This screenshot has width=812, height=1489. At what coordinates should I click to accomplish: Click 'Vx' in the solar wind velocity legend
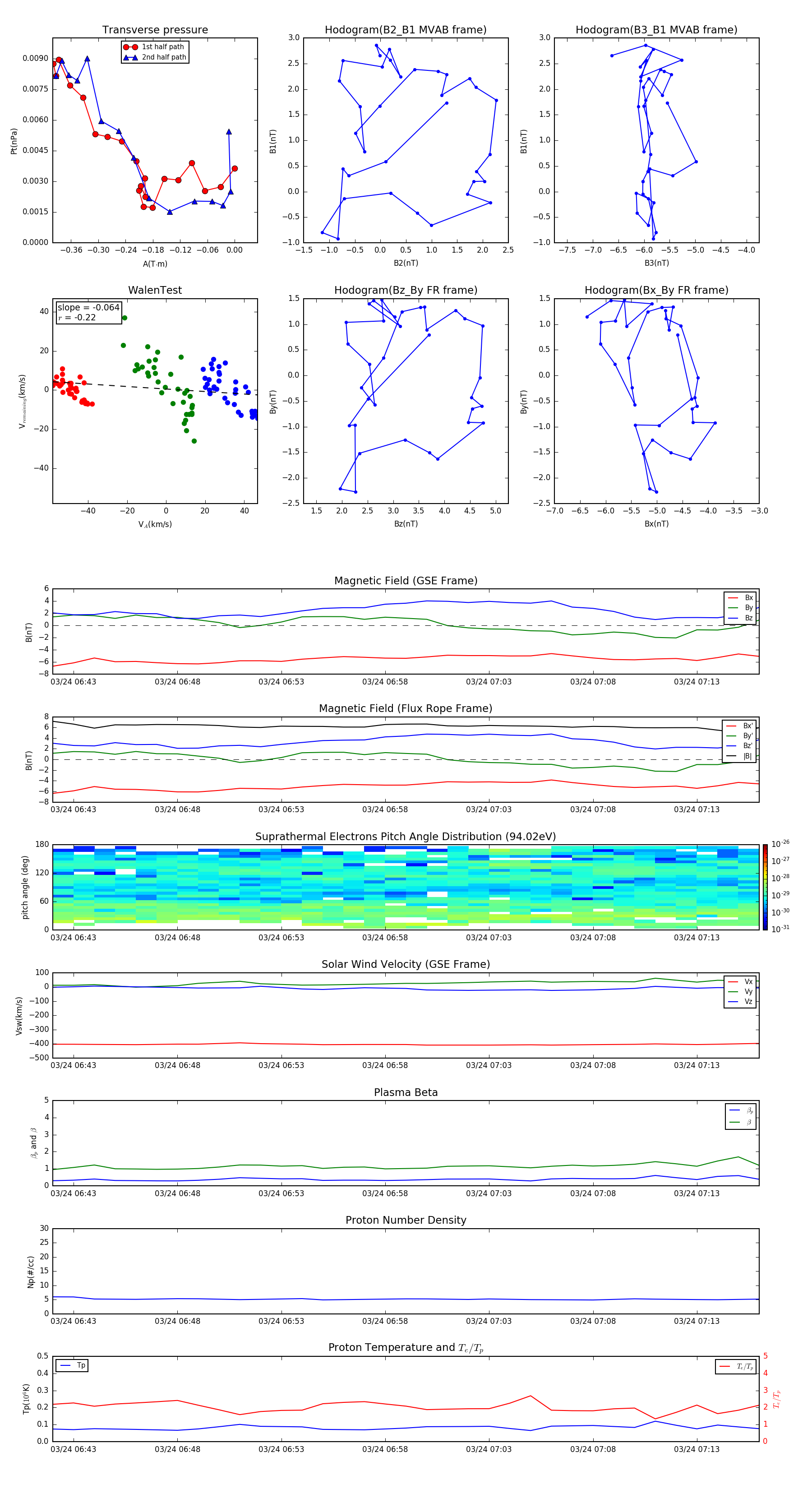[741, 981]
